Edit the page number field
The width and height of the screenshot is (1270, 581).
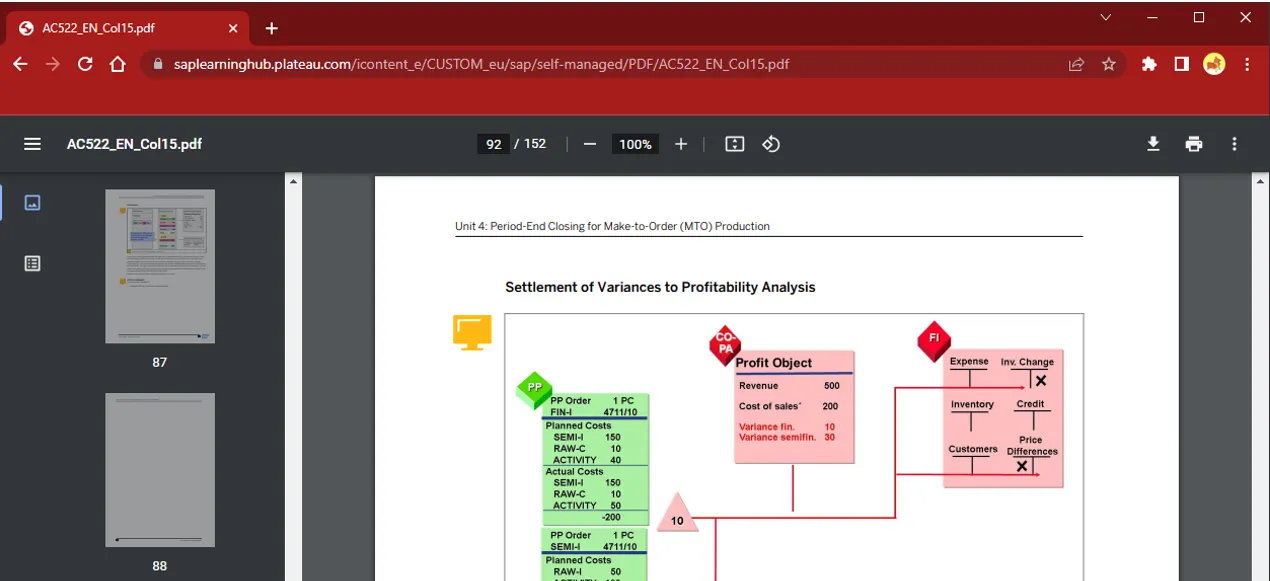click(494, 144)
